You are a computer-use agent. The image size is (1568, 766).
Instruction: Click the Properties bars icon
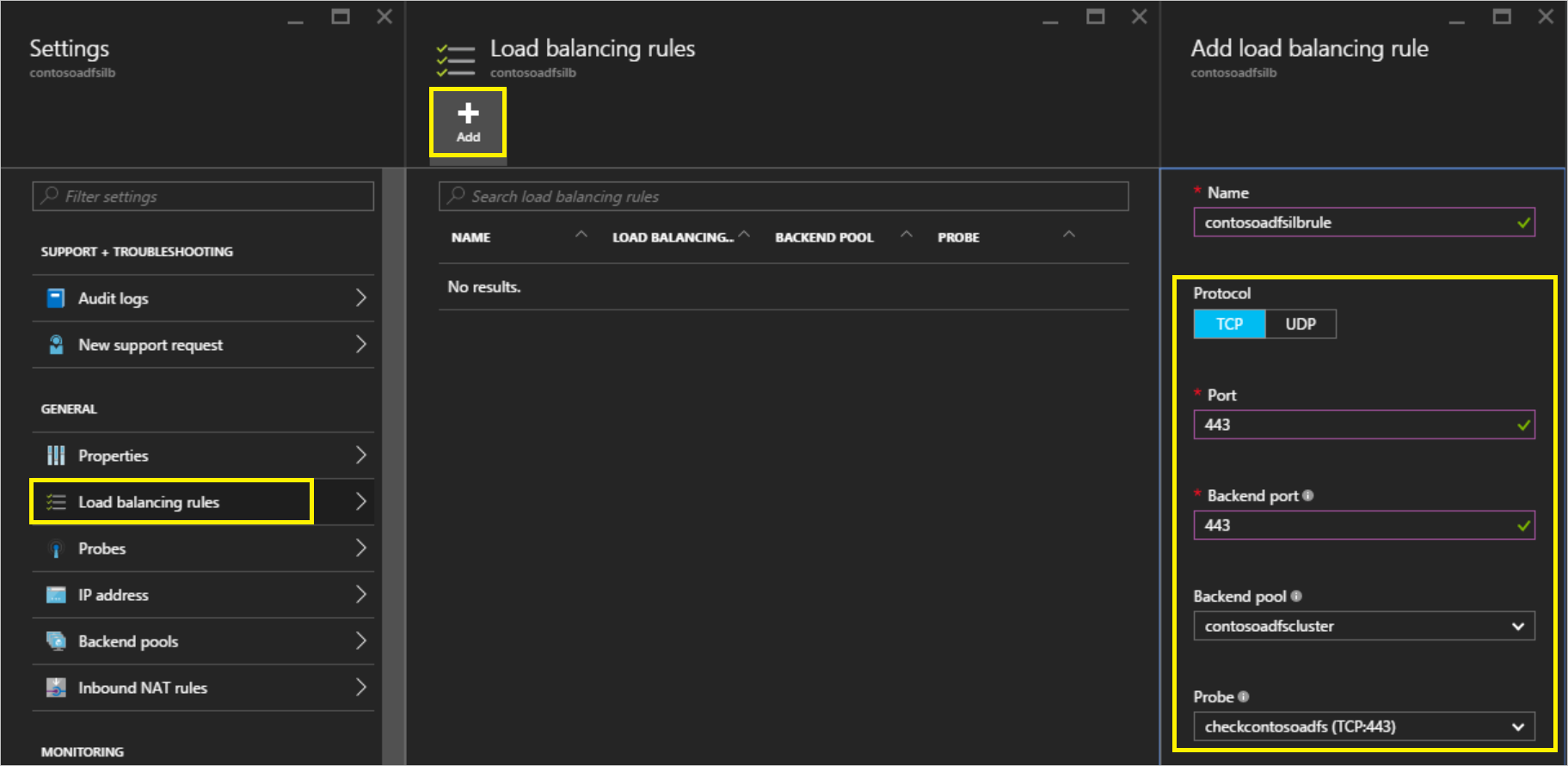tap(56, 456)
